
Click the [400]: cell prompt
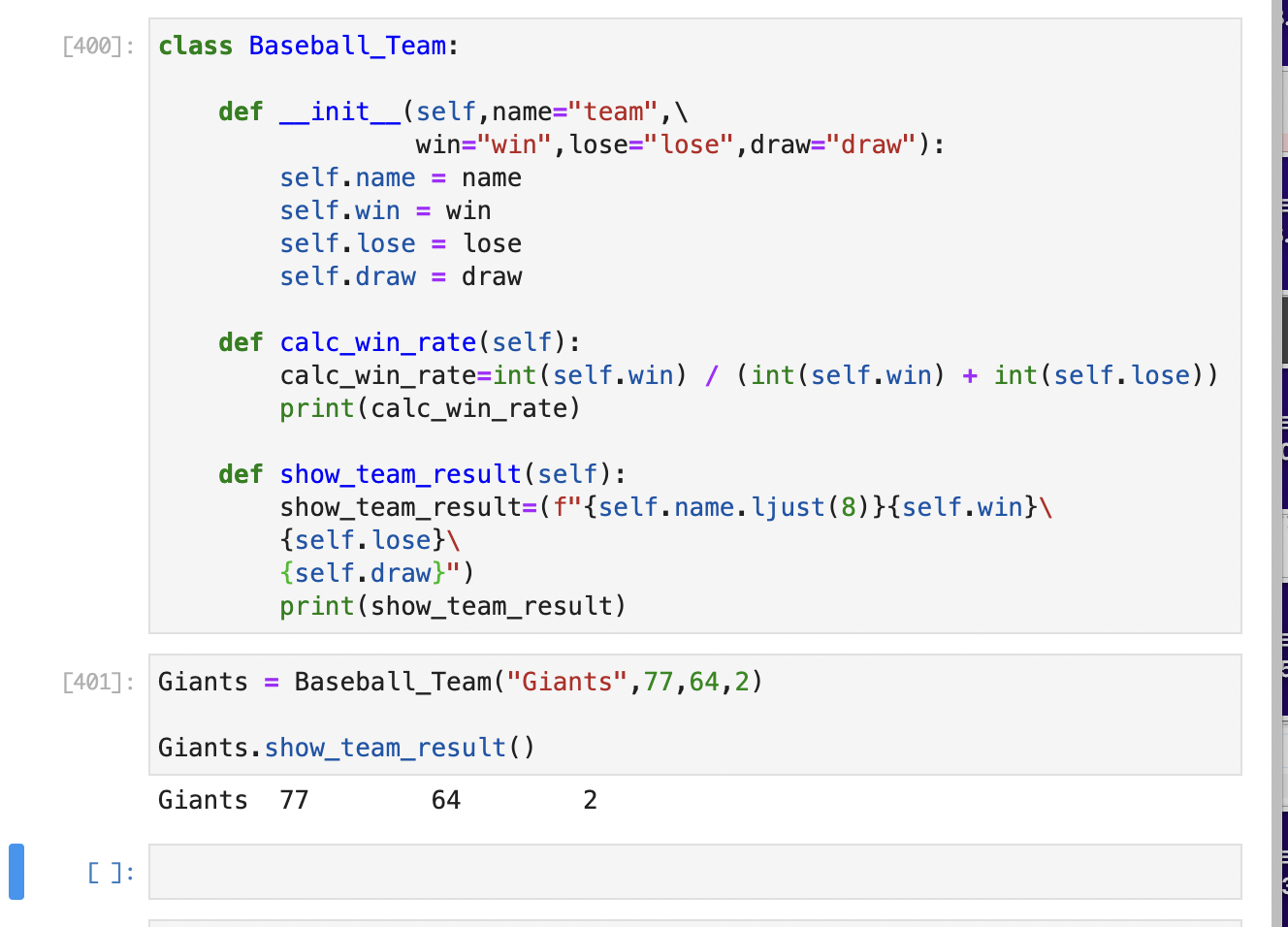pyautogui.click(x=98, y=46)
